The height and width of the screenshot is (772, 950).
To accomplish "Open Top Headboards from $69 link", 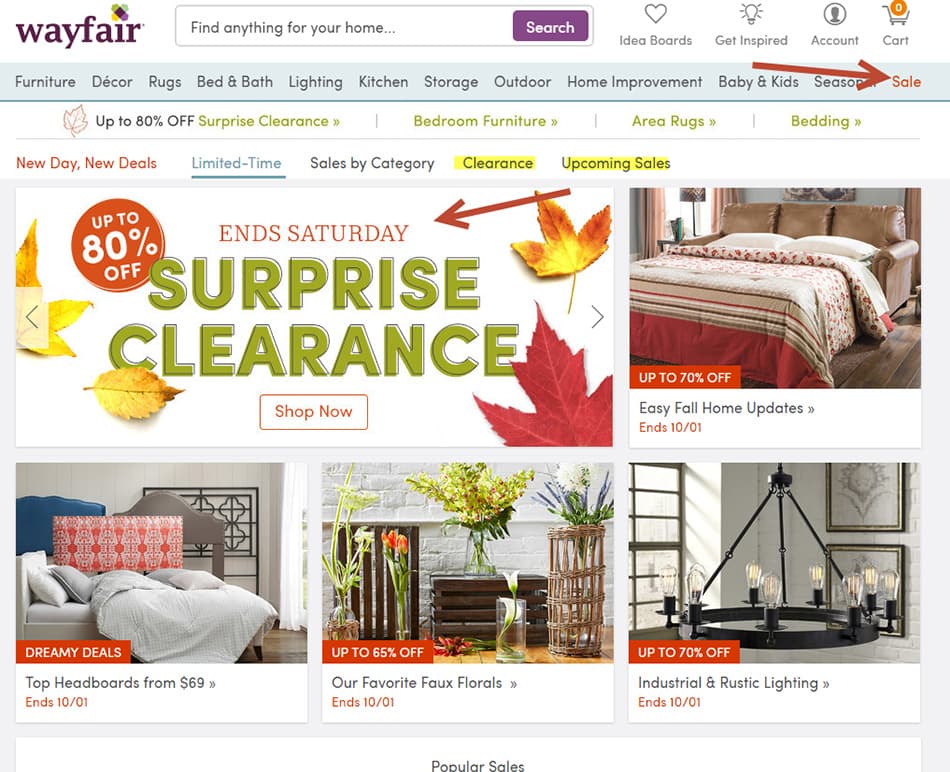I will click(x=121, y=683).
